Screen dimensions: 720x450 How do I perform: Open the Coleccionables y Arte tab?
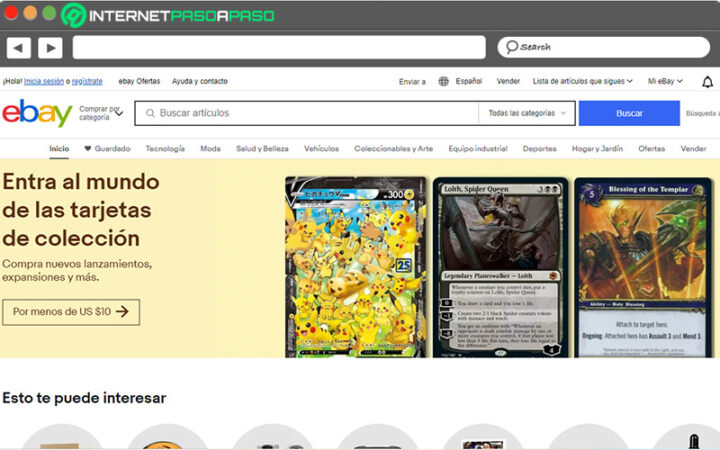393,149
